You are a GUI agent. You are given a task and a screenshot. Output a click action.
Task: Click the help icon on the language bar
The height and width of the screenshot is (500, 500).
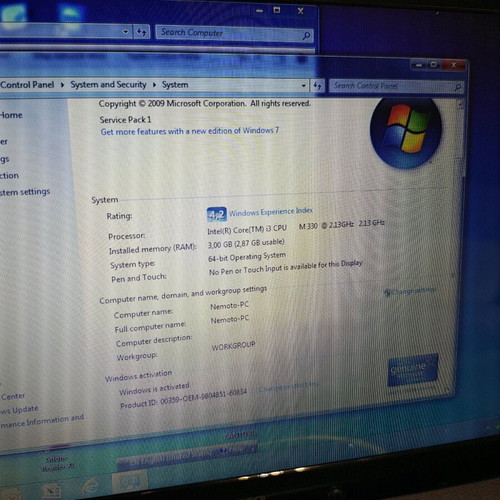(224, 451)
